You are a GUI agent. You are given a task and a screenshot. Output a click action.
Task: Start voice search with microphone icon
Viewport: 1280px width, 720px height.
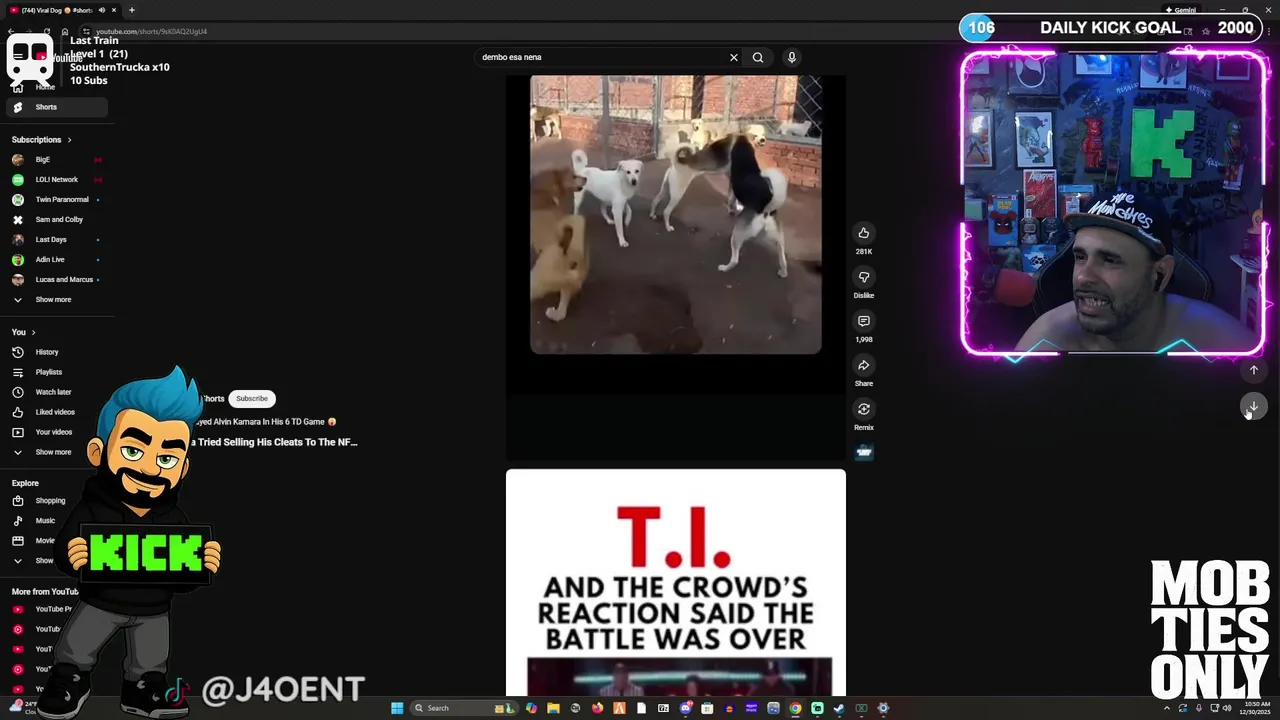click(791, 57)
